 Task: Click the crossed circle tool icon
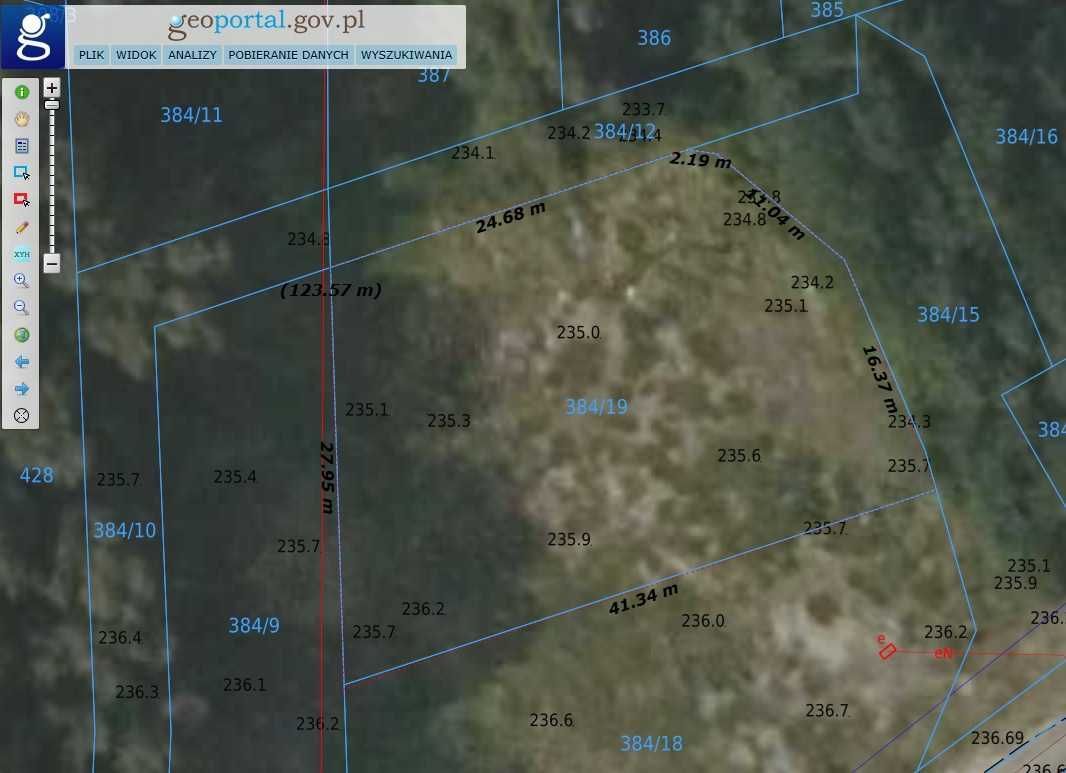[x=22, y=415]
